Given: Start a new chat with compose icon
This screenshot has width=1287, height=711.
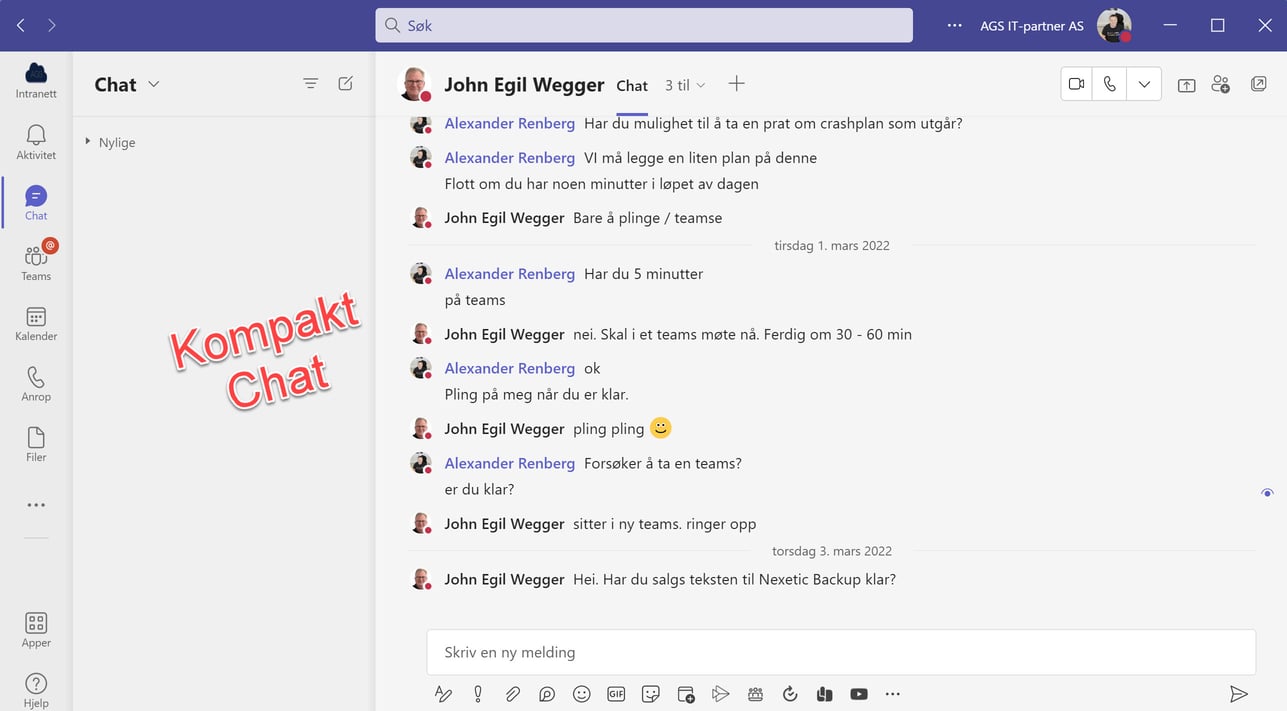Looking at the screenshot, I should tap(346, 84).
